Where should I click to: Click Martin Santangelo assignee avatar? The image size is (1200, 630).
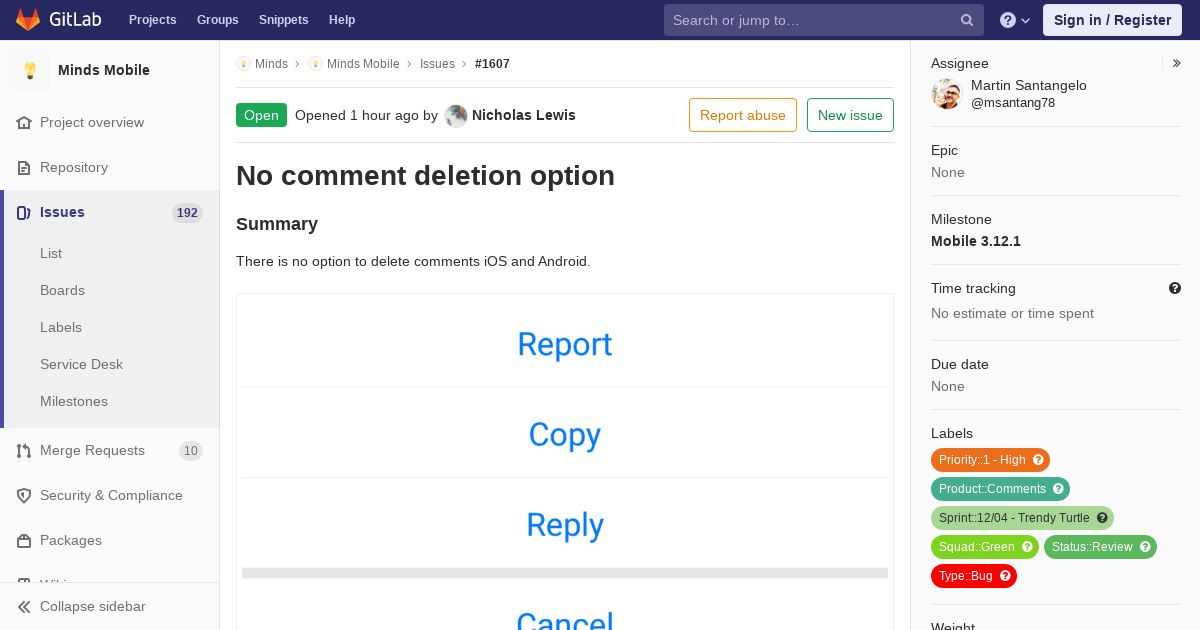[x=946, y=94]
